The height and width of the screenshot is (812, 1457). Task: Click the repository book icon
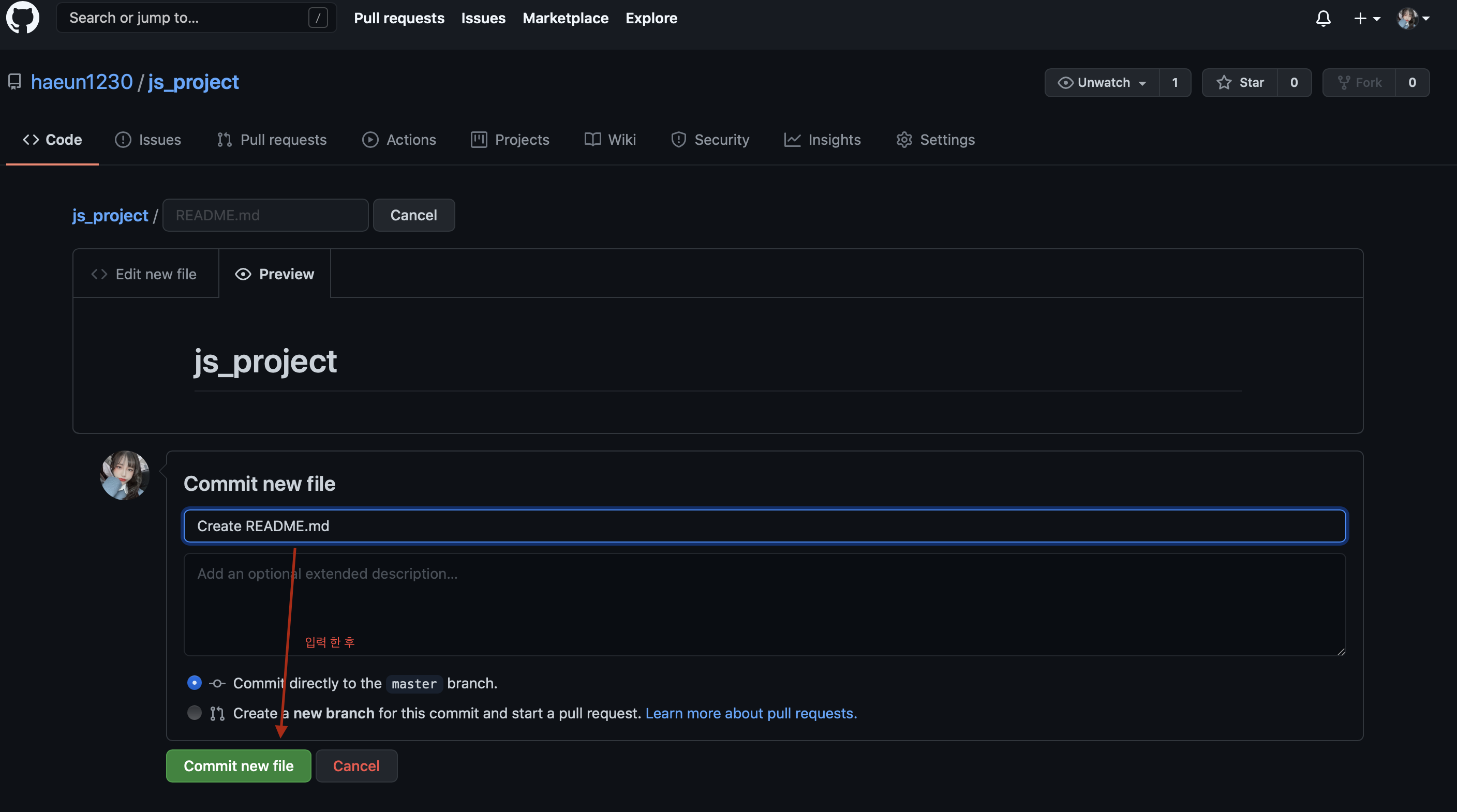point(14,82)
